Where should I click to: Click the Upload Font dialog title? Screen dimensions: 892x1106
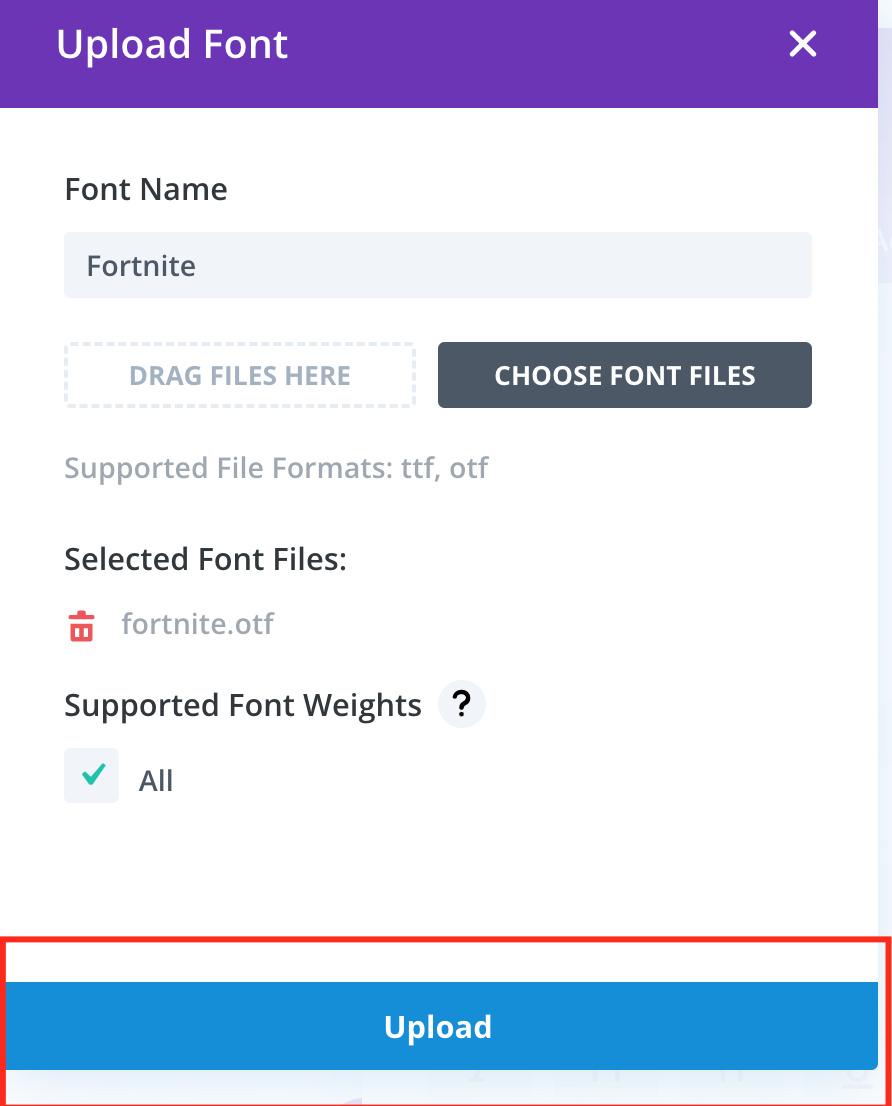(x=172, y=45)
